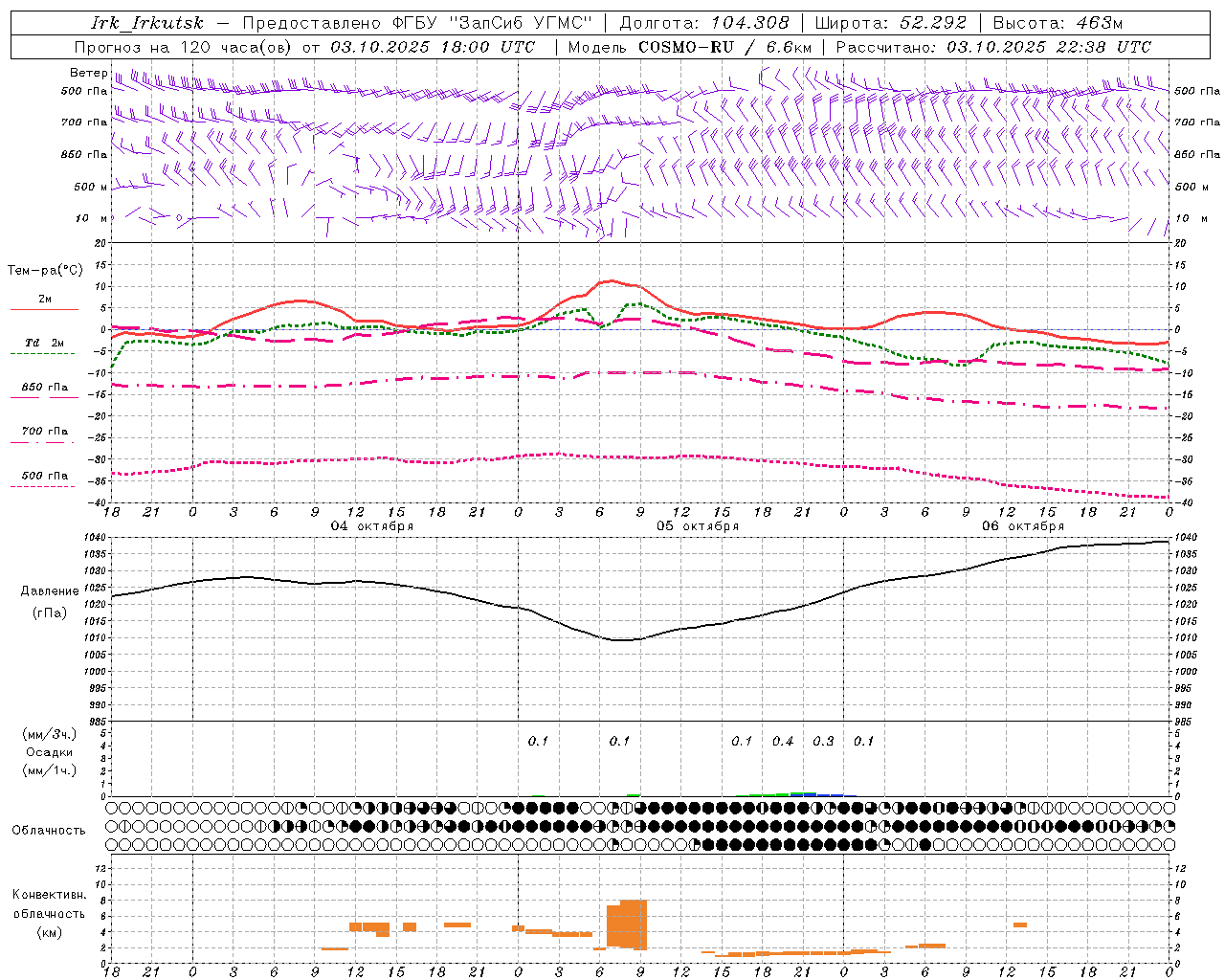Click the "Конвективн." convective cloud label
The width and height of the screenshot is (1225, 980).
49,895
